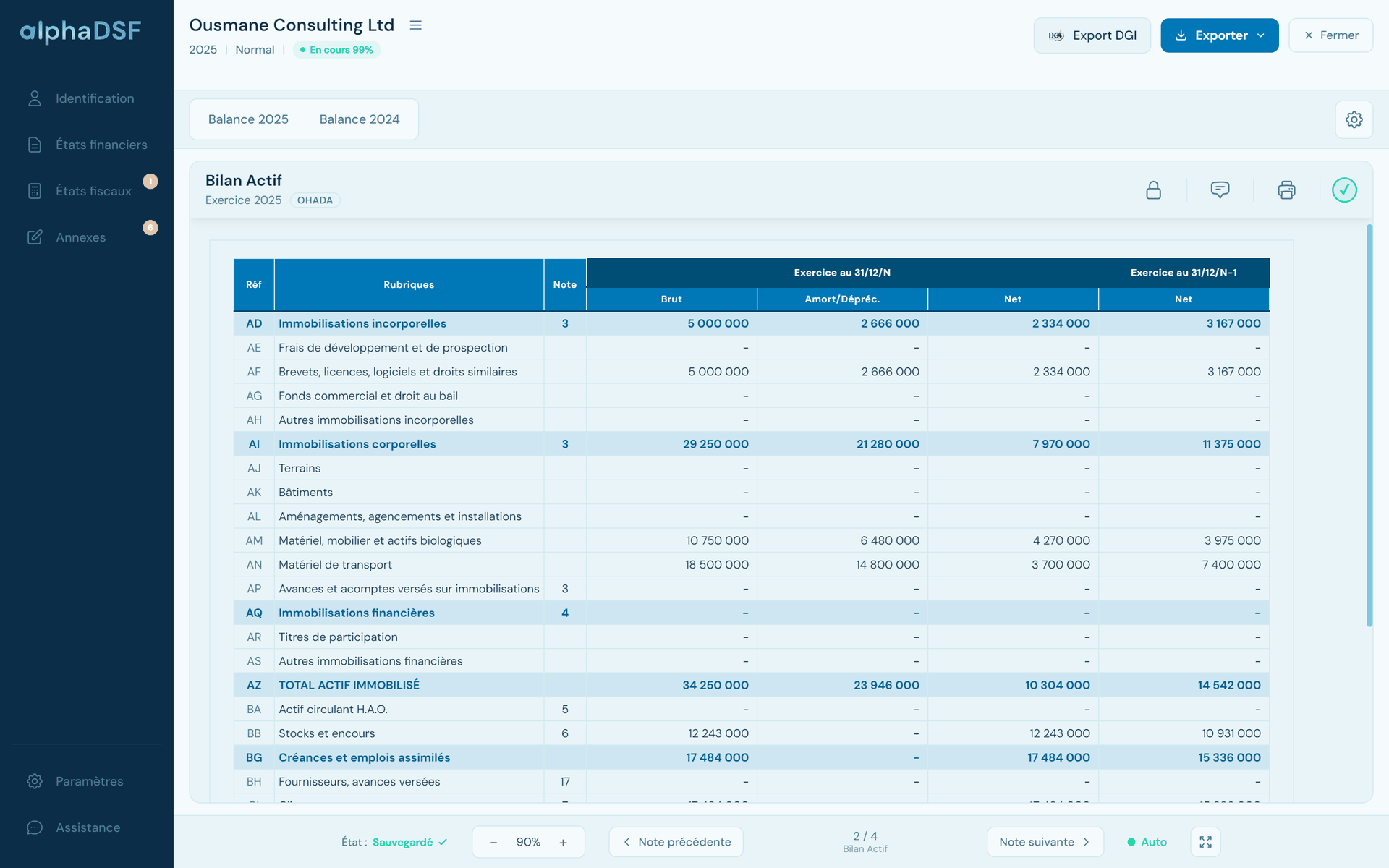Open the hamburger menu beside company name
The width and height of the screenshot is (1389, 868).
[x=415, y=25]
